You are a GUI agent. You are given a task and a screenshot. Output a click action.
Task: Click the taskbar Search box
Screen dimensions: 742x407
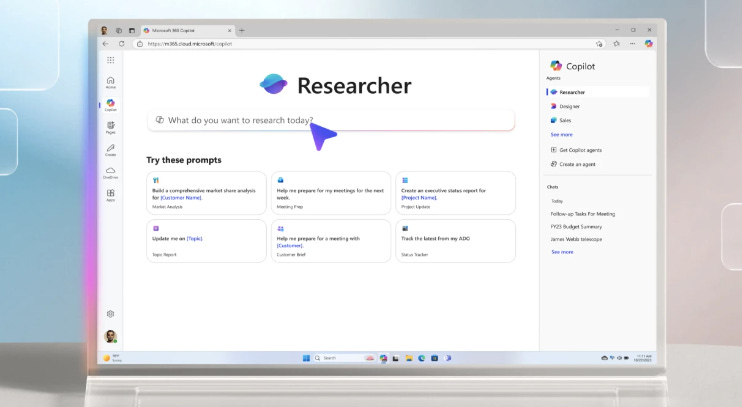point(344,358)
